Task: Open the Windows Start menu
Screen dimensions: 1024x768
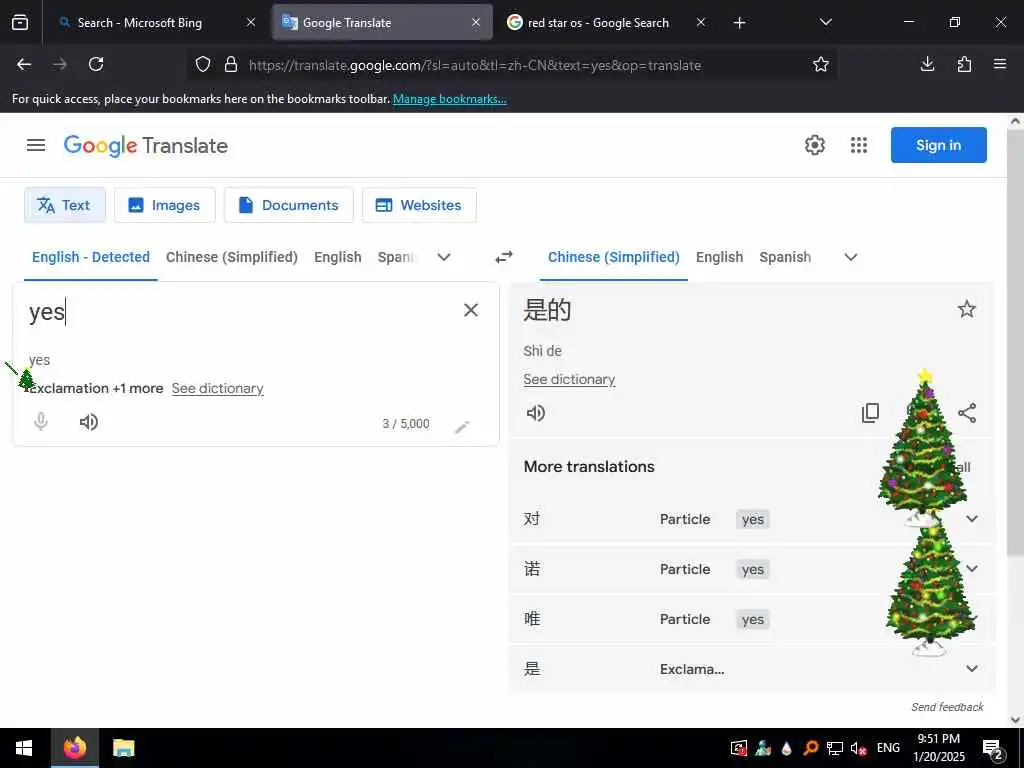Action: point(24,748)
